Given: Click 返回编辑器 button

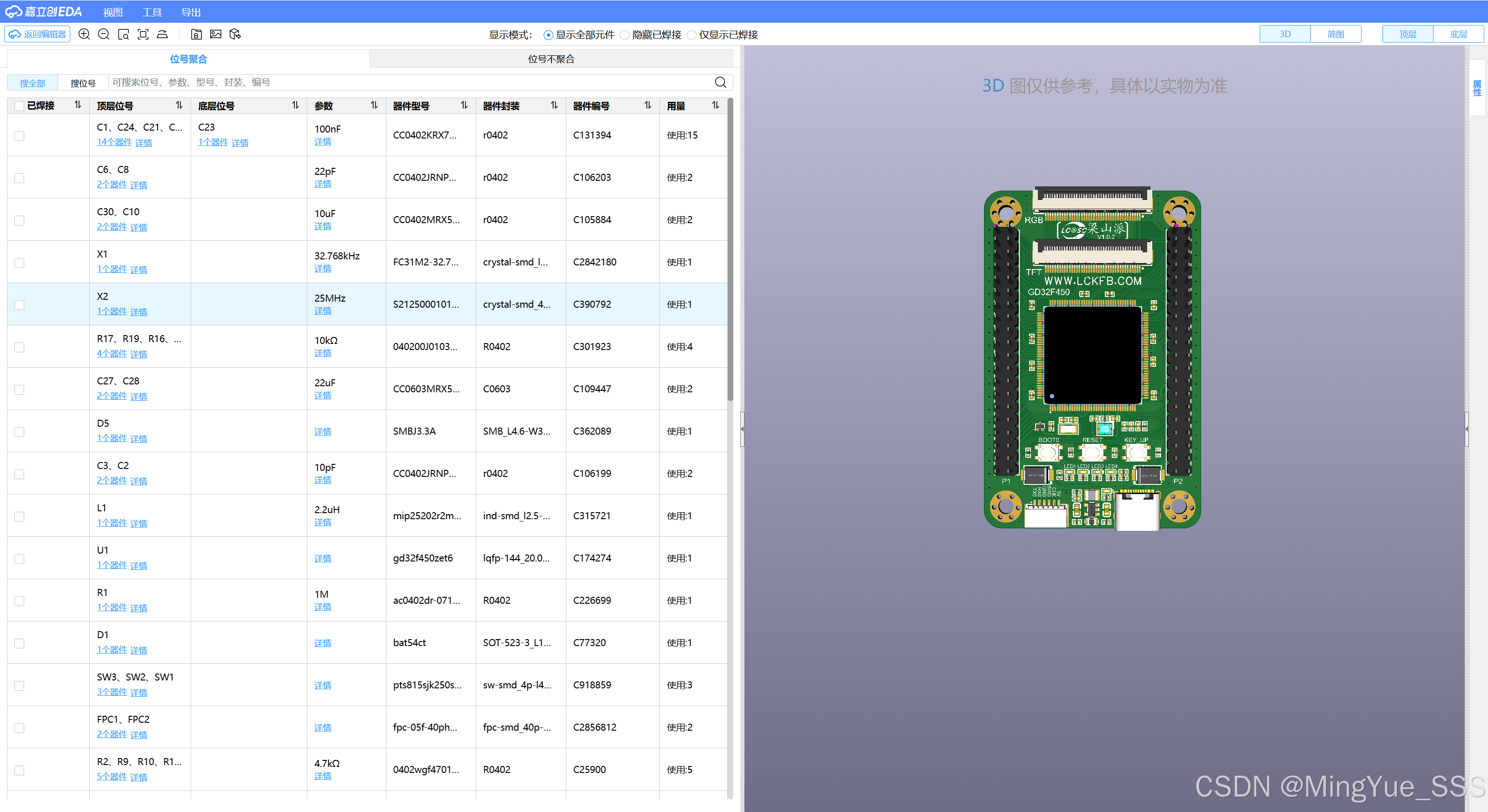Looking at the screenshot, I should coord(38,34).
